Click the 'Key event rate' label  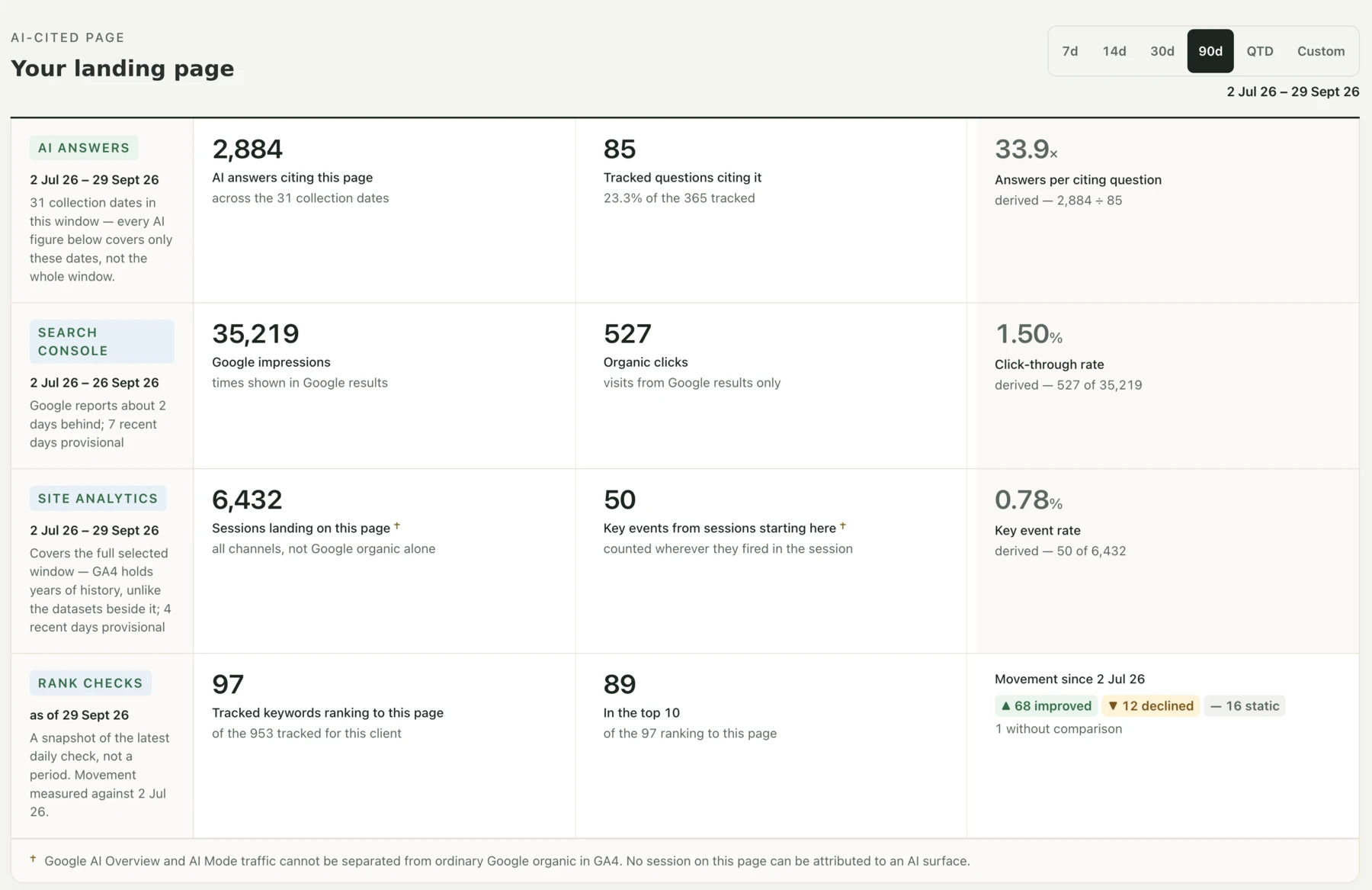pyautogui.click(x=1037, y=531)
